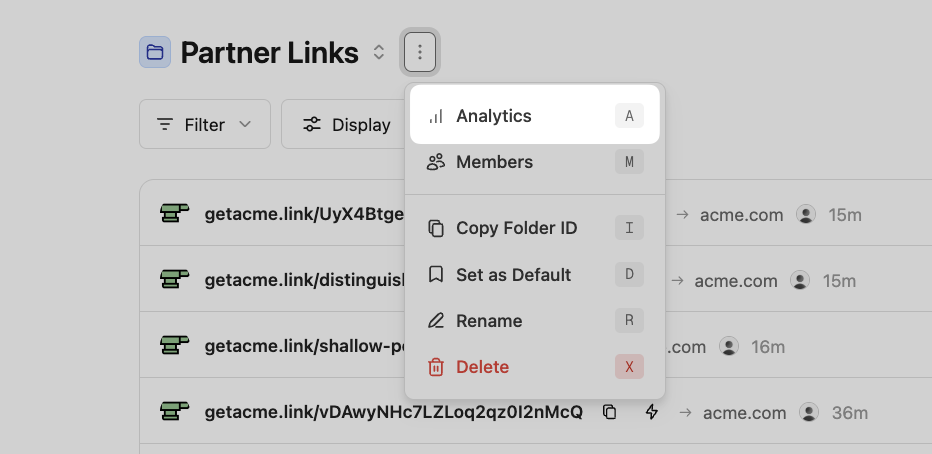The image size is (932, 454).
Task: Click the M shortcut key badge
Action: (x=629, y=162)
